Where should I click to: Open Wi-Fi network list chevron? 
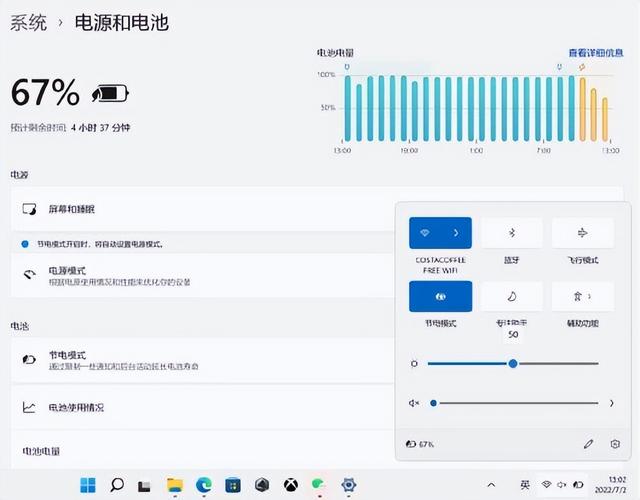(x=456, y=233)
